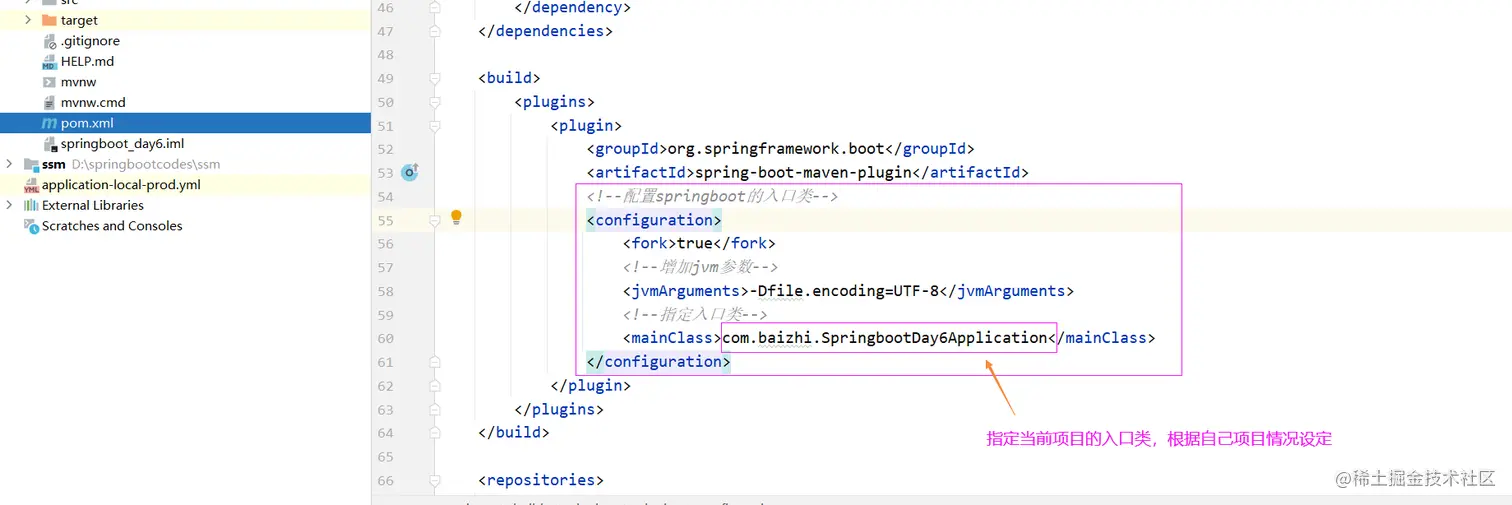Click the fork true value
This screenshot has height=505, width=1512.
pyautogui.click(x=695, y=243)
